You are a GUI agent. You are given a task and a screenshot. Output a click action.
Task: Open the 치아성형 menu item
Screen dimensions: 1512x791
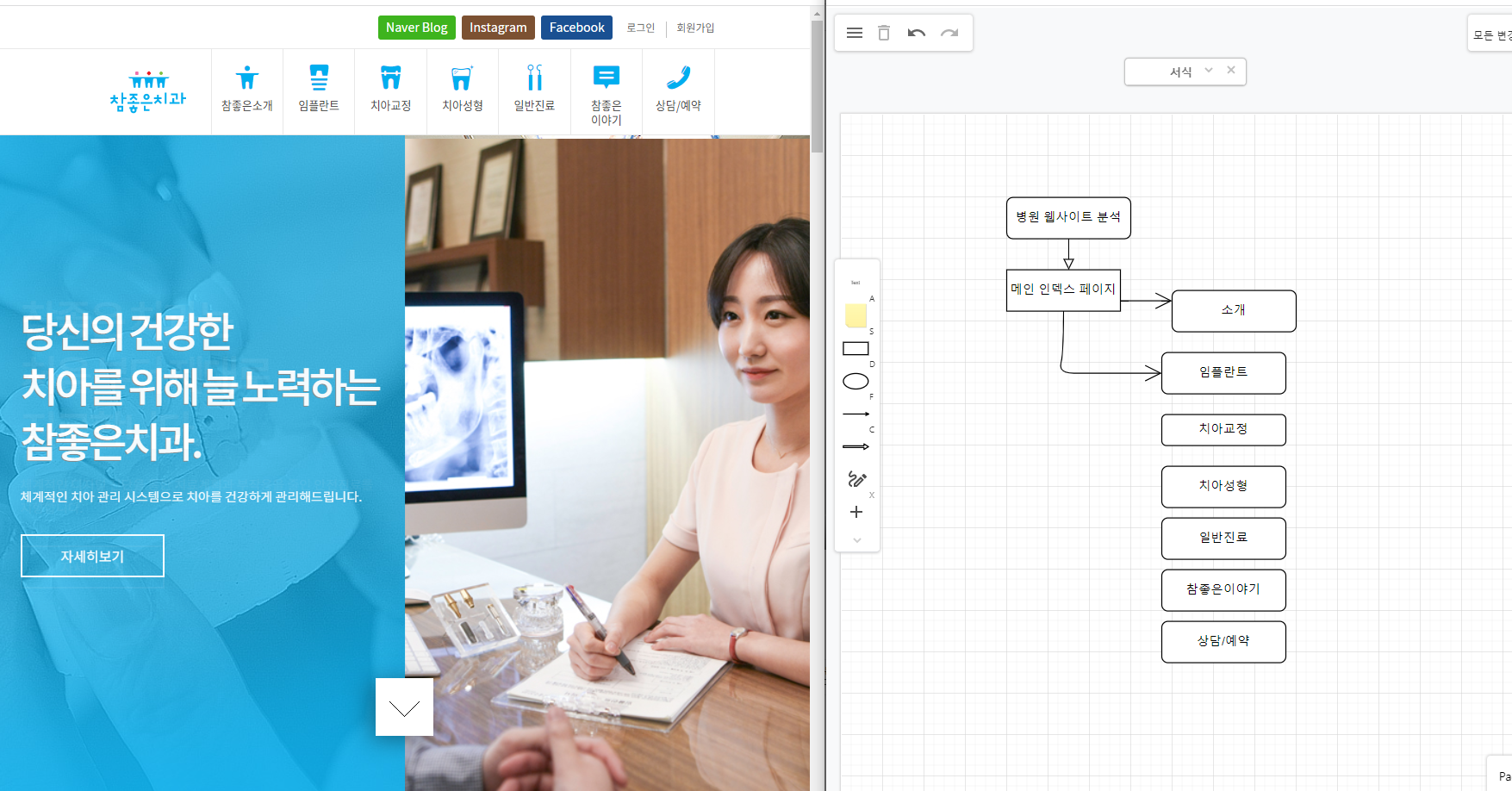[463, 91]
